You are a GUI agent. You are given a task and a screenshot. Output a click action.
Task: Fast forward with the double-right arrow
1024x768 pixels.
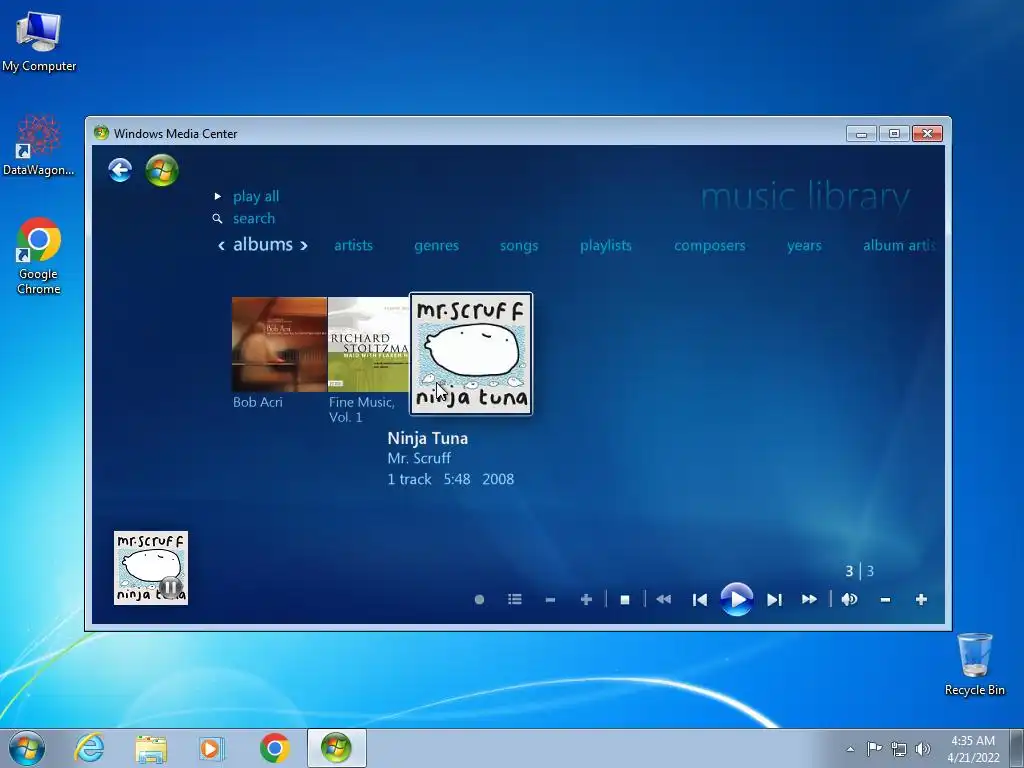tap(809, 599)
